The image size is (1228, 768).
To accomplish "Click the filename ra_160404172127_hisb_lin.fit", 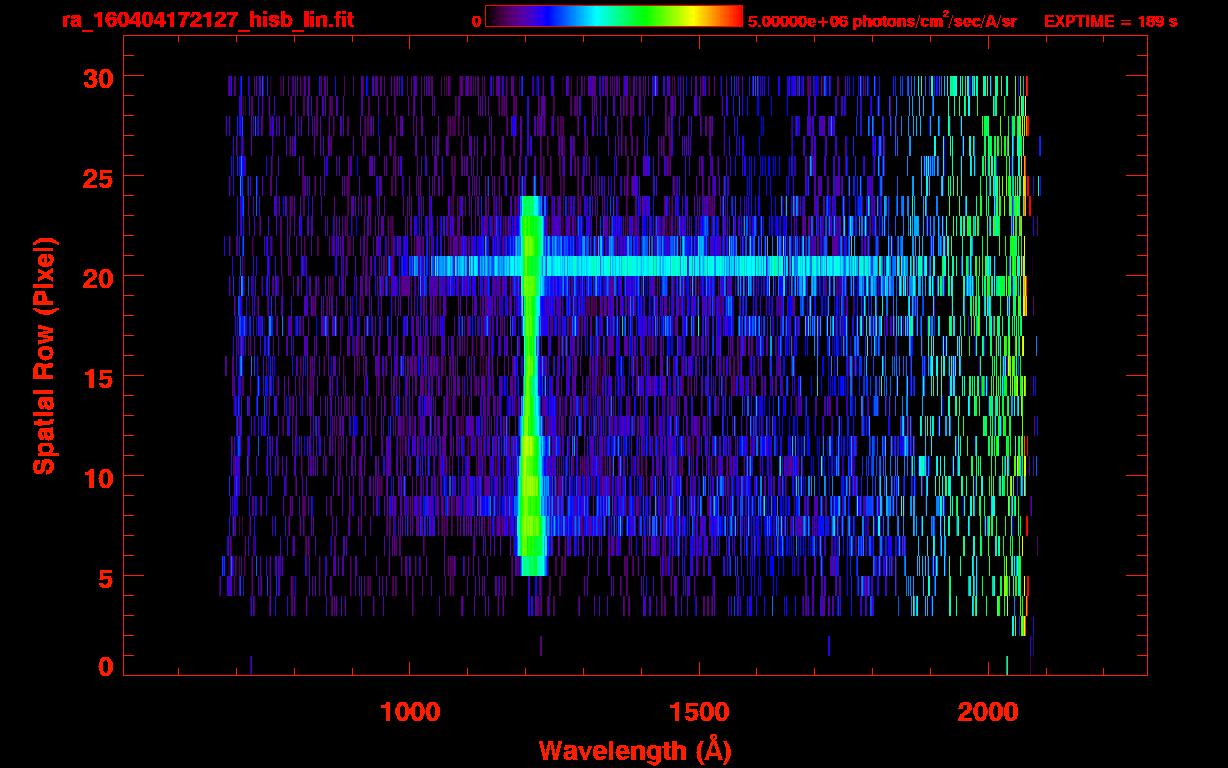I will pos(207,20).
